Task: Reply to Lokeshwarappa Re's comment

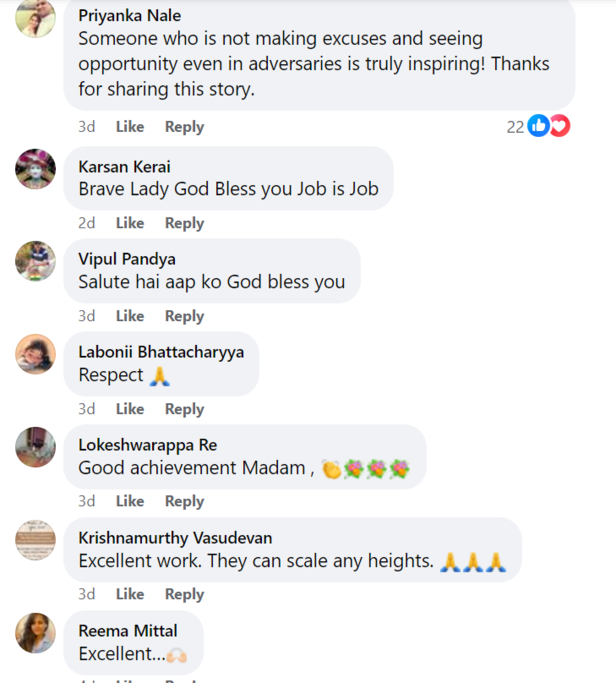Action: click(184, 501)
